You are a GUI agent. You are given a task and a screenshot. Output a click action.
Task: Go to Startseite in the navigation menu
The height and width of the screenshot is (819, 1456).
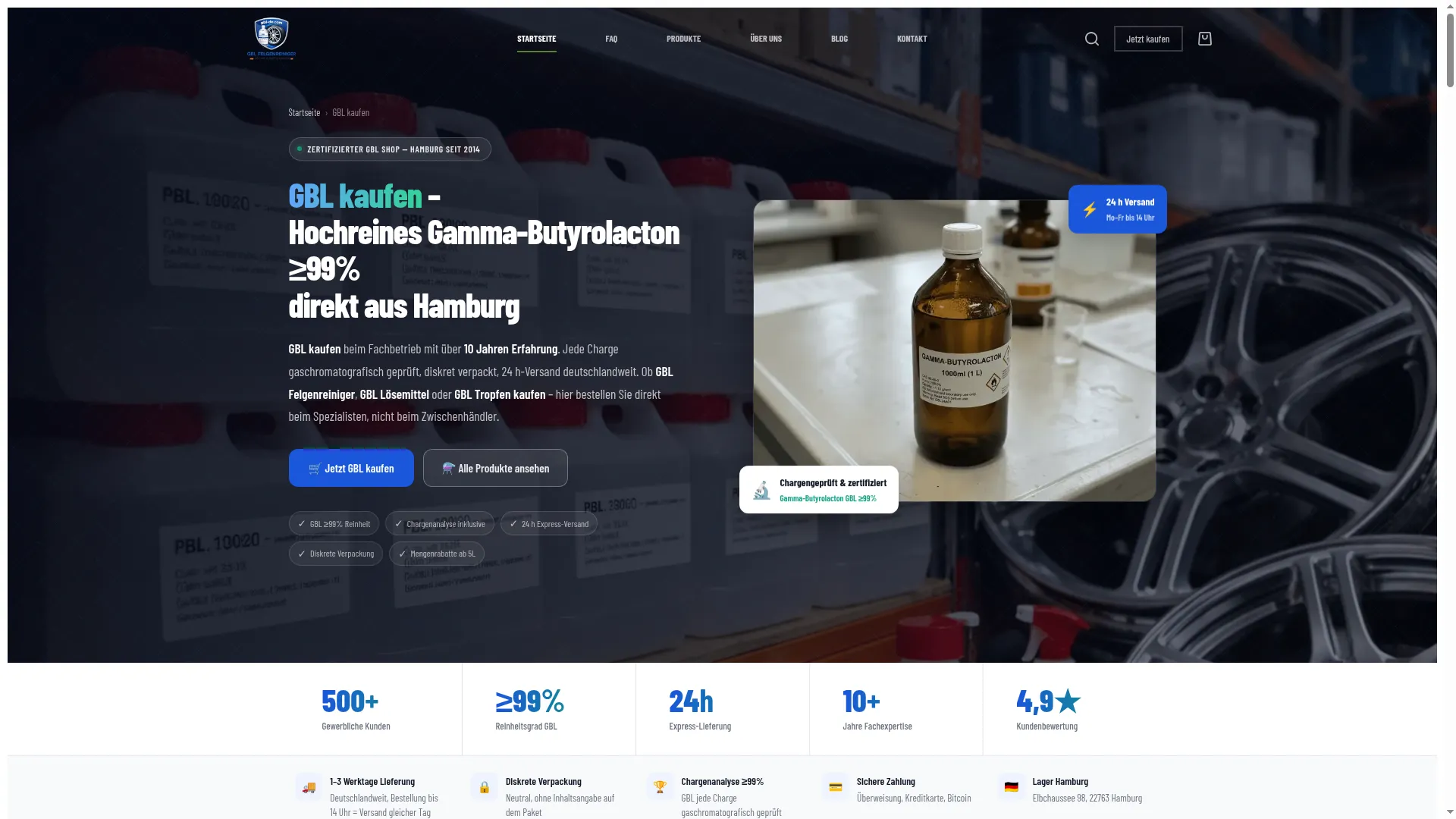pyautogui.click(x=537, y=39)
